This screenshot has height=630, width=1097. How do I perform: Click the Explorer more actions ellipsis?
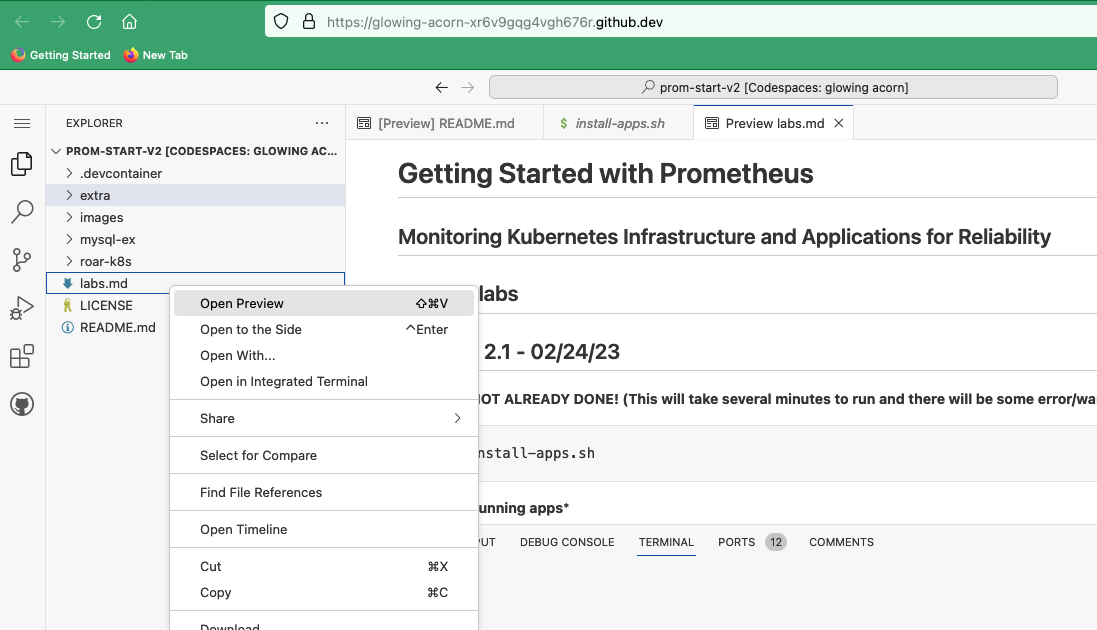pyautogui.click(x=322, y=123)
